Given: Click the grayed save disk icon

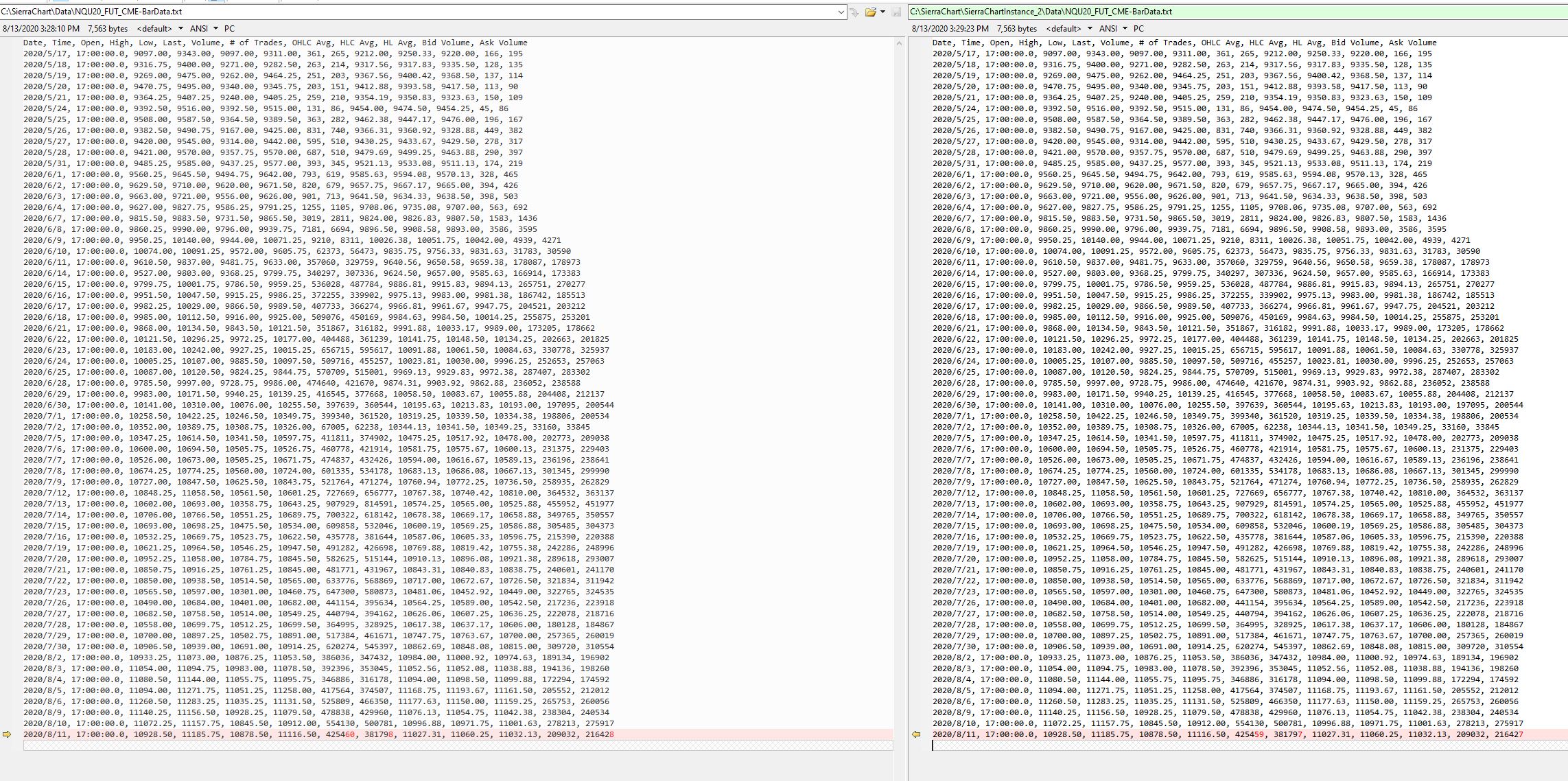Looking at the screenshot, I should click(x=896, y=12).
